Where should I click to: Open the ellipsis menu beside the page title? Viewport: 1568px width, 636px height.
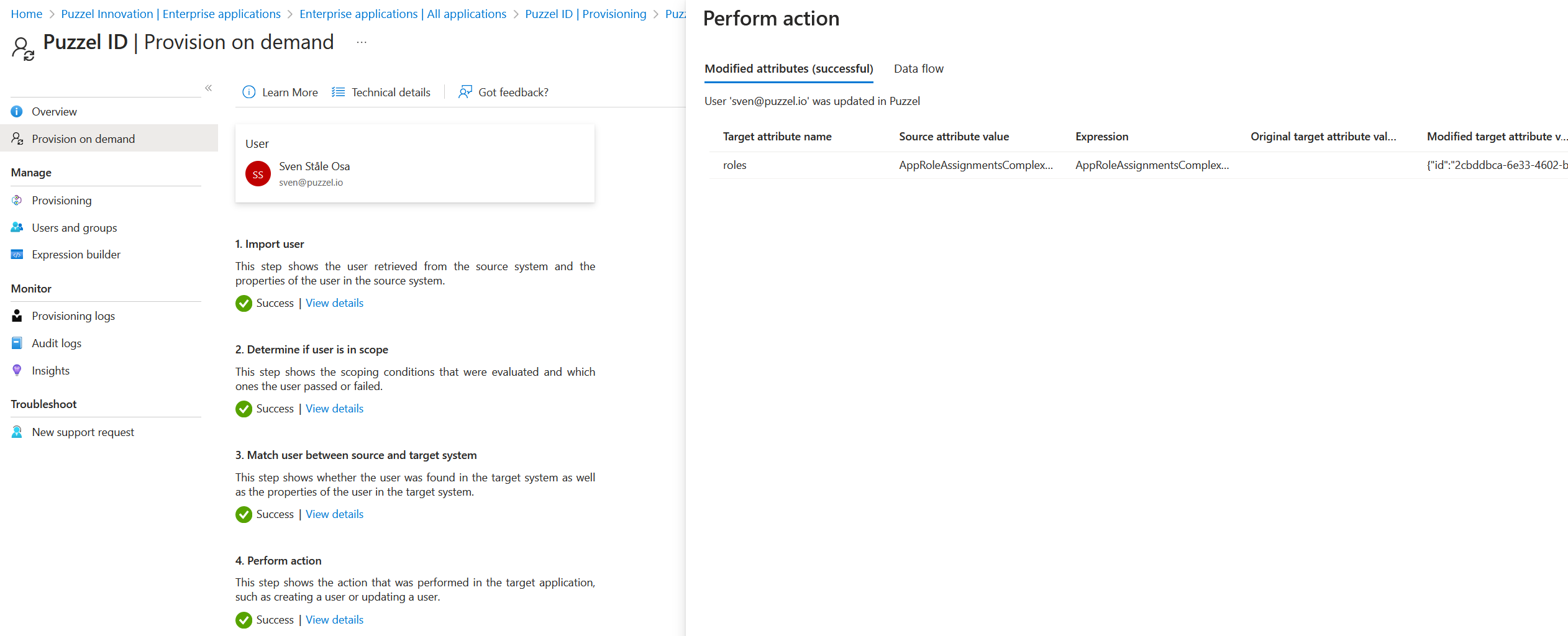point(362,43)
